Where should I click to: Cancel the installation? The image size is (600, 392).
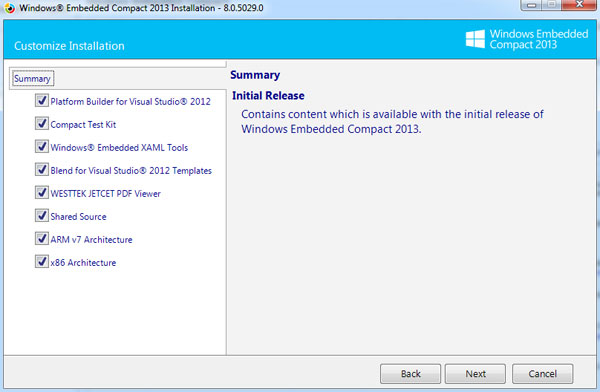[543, 374]
